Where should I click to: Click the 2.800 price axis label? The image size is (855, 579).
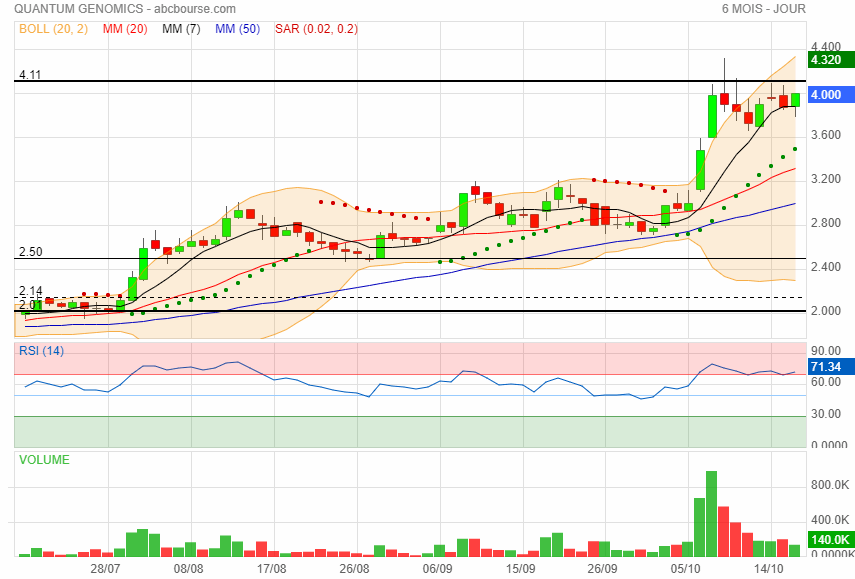coord(826,222)
